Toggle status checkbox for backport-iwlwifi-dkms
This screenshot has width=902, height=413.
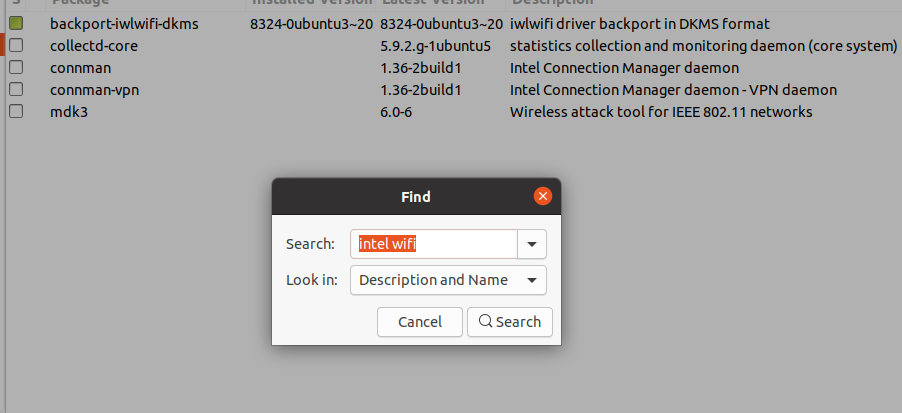click(16, 24)
